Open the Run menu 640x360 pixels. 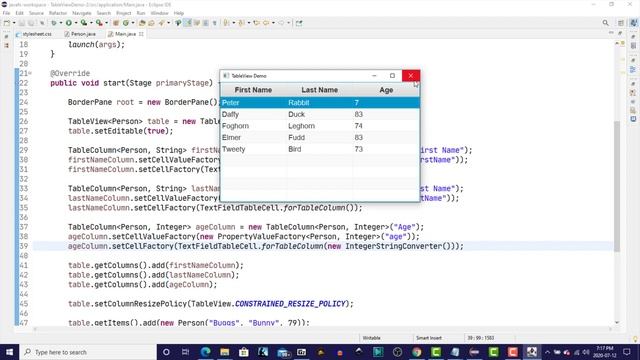pos(141,13)
